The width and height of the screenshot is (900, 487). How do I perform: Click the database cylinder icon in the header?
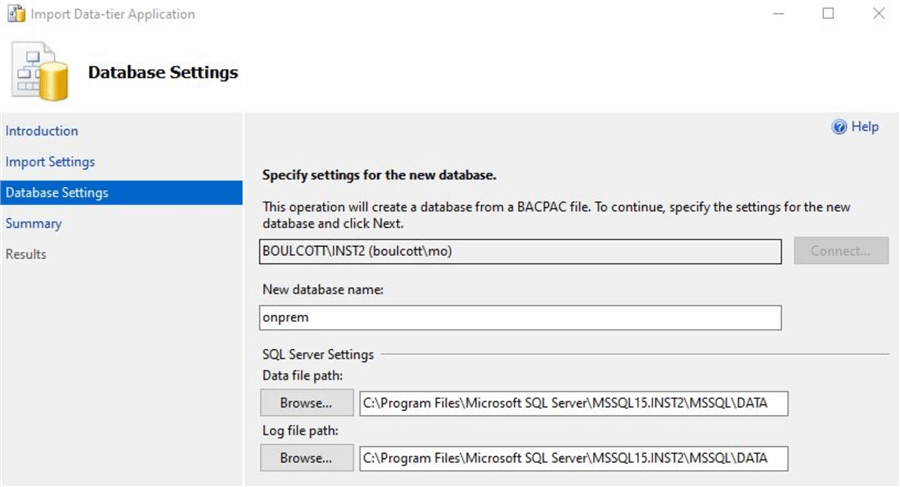pyautogui.click(x=41, y=74)
